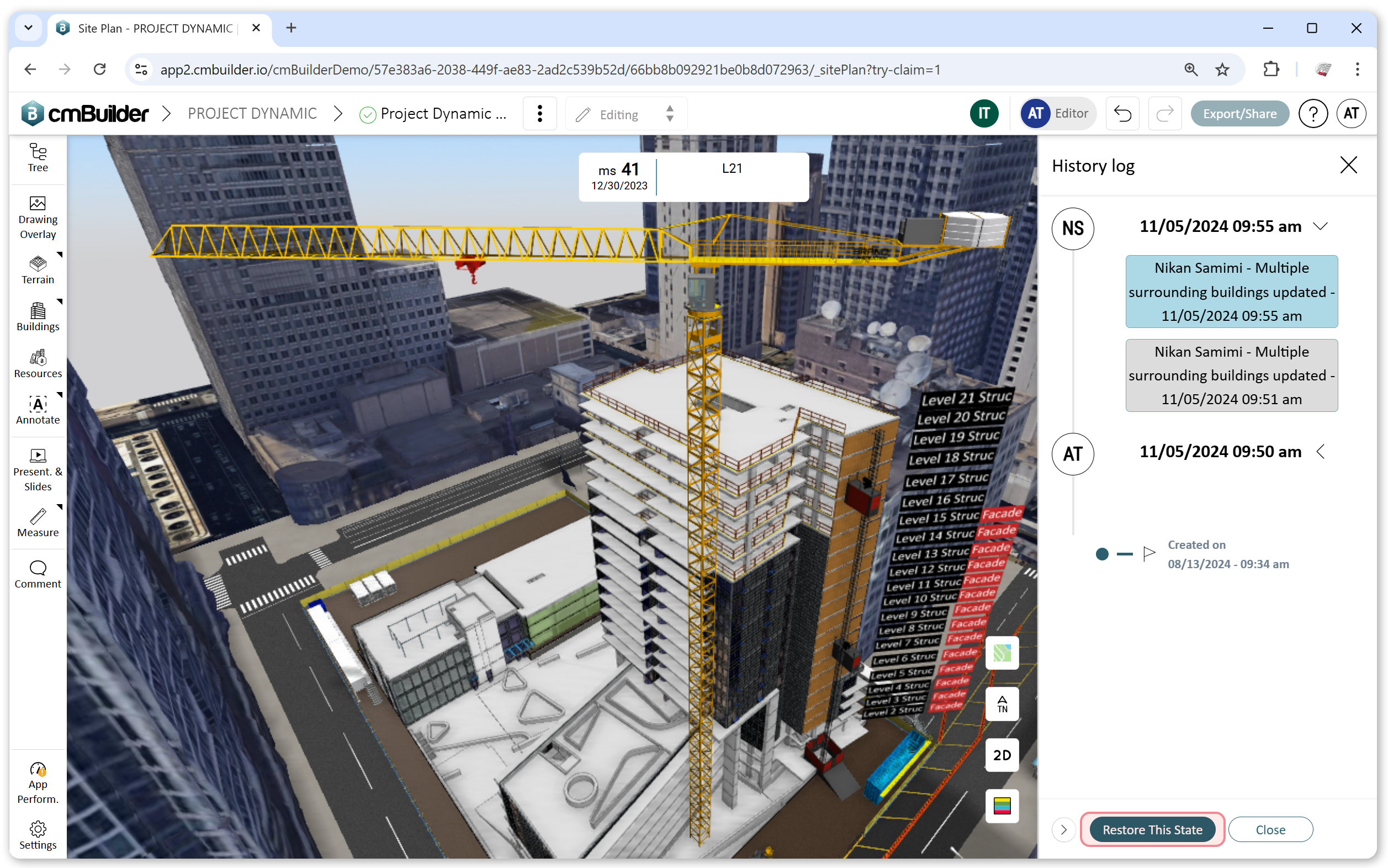The height and width of the screenshot is (868, 1388).
Task: Open the Drawing Overlay tool
Action: tap(38, 218)
